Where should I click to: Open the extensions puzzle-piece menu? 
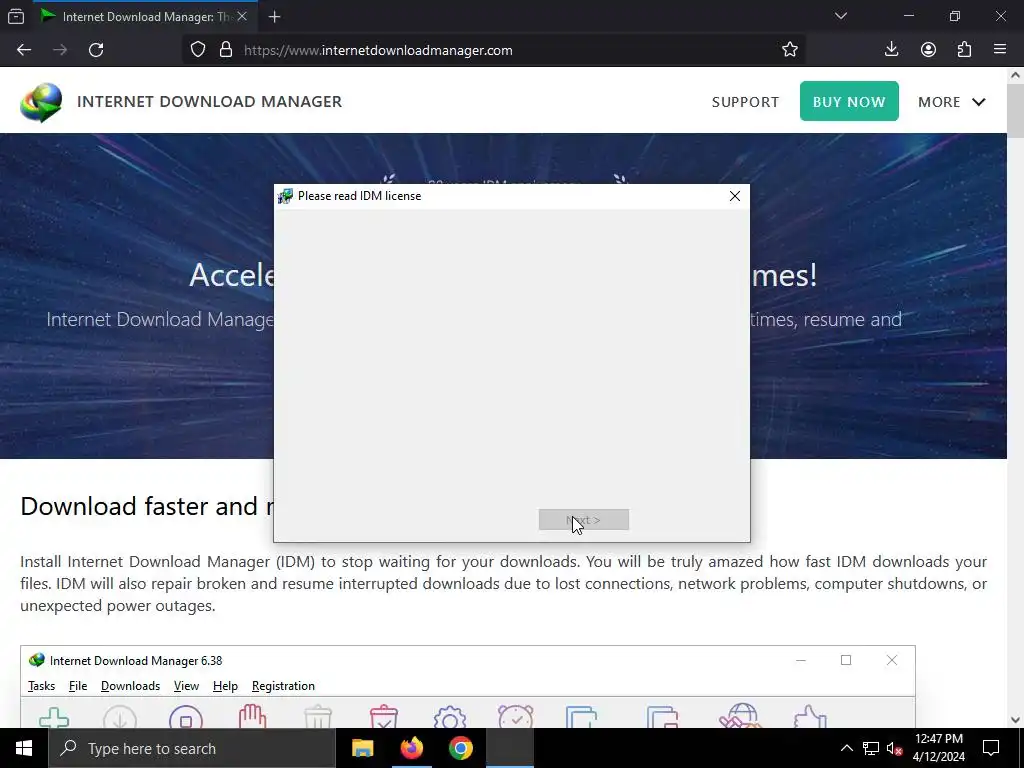click(964, 50)
